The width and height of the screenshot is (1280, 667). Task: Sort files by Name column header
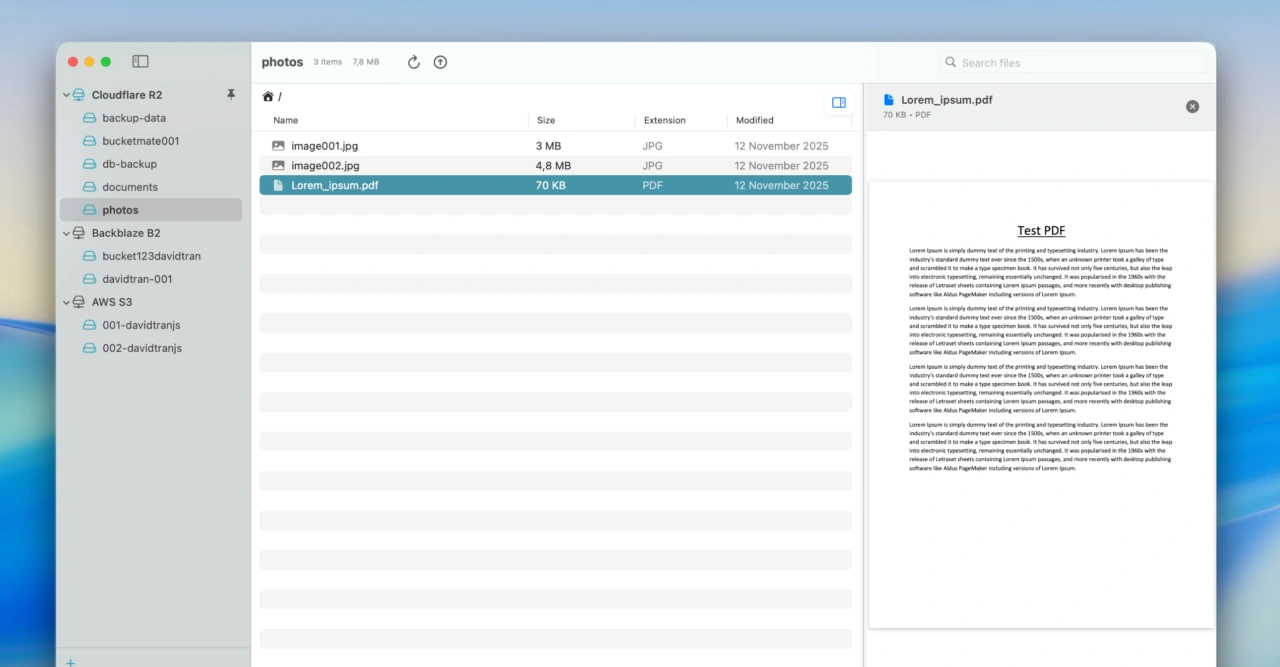pos(286,120)
